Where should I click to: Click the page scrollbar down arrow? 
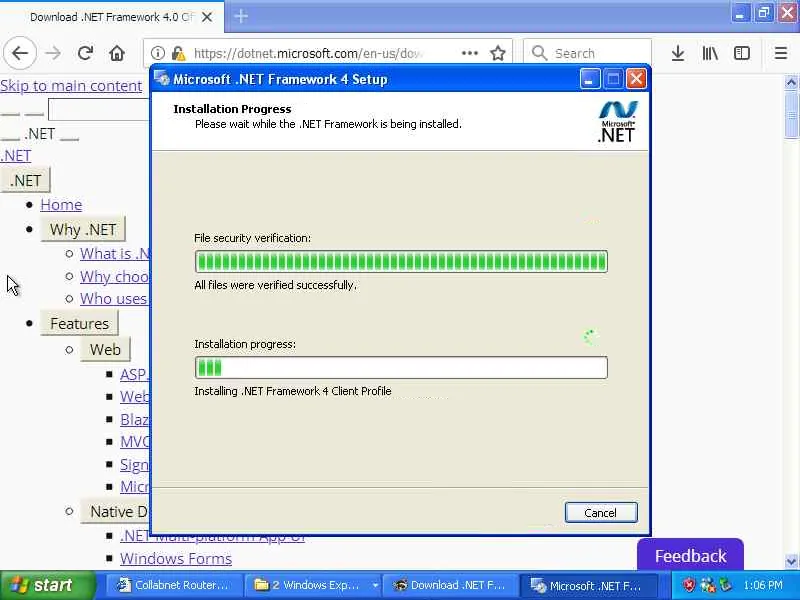click(x=791, y=561)
